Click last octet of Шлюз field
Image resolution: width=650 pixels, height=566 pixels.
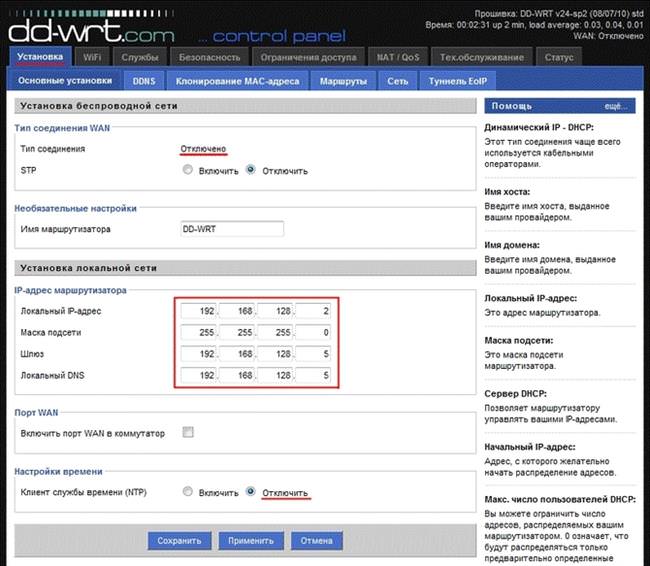(313, 354)
